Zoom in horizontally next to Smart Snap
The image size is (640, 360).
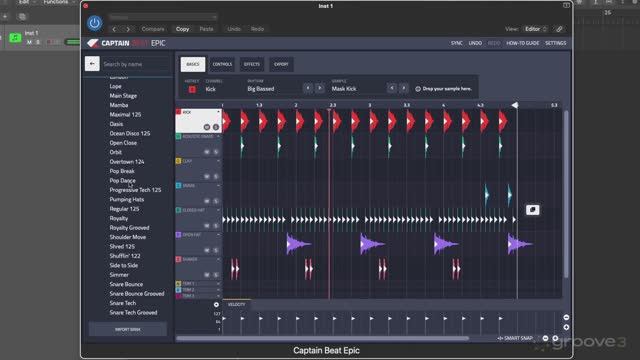click(x=555, y=338)
